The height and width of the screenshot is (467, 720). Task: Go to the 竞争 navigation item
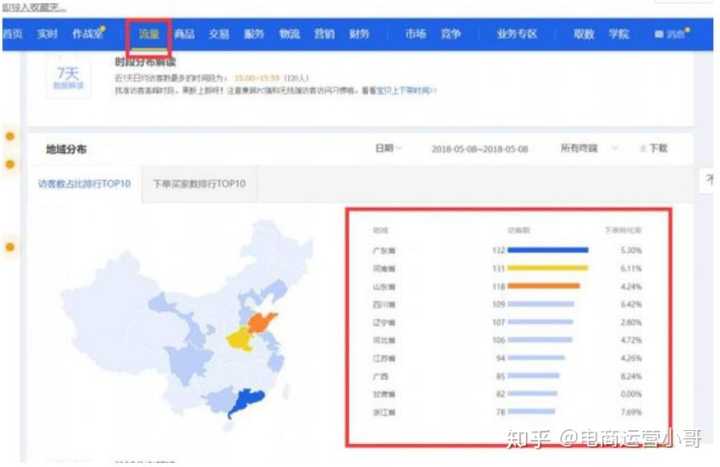(451, 34)
